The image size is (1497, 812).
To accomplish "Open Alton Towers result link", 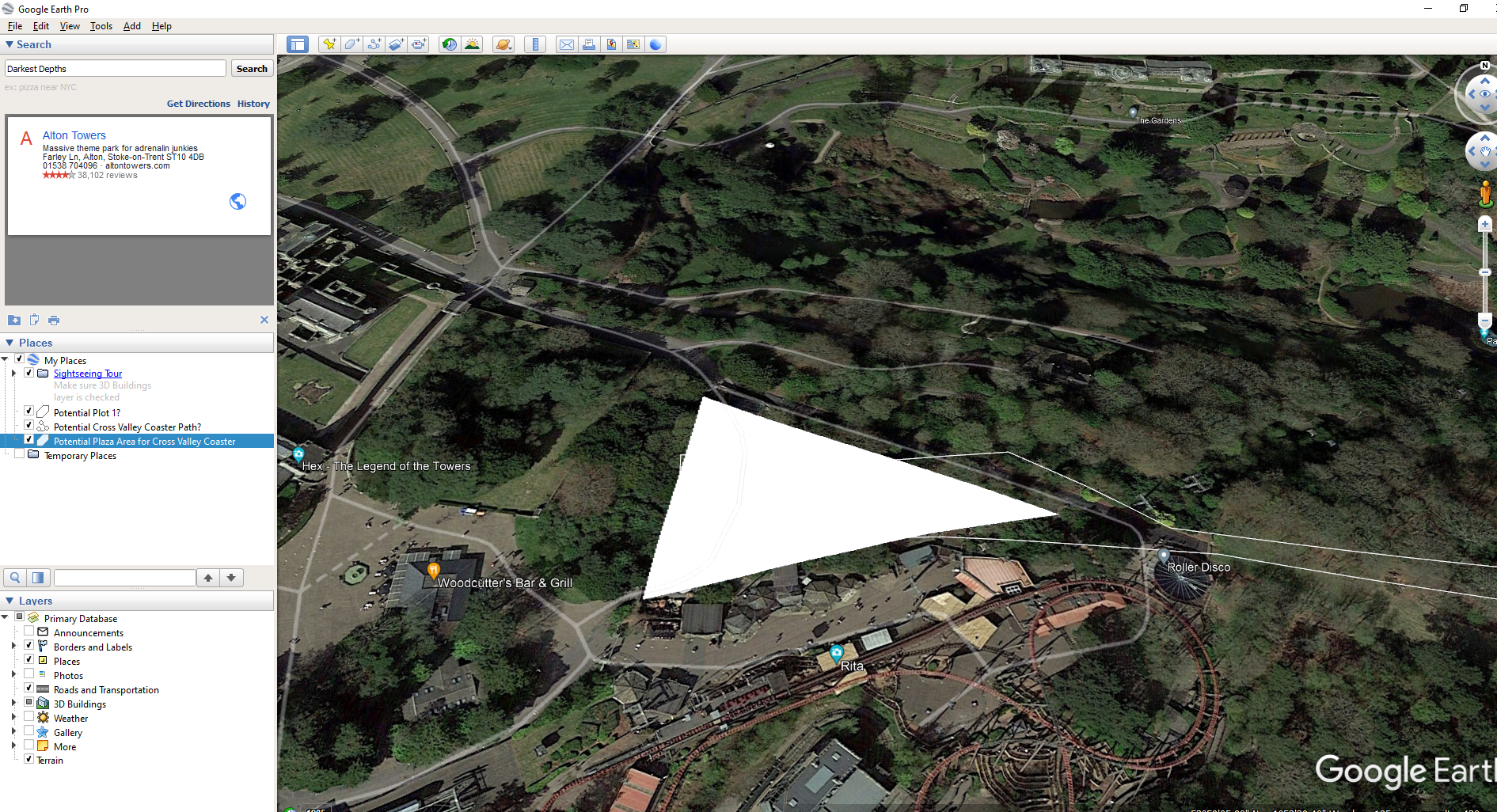I will click(x=74, y=135).
